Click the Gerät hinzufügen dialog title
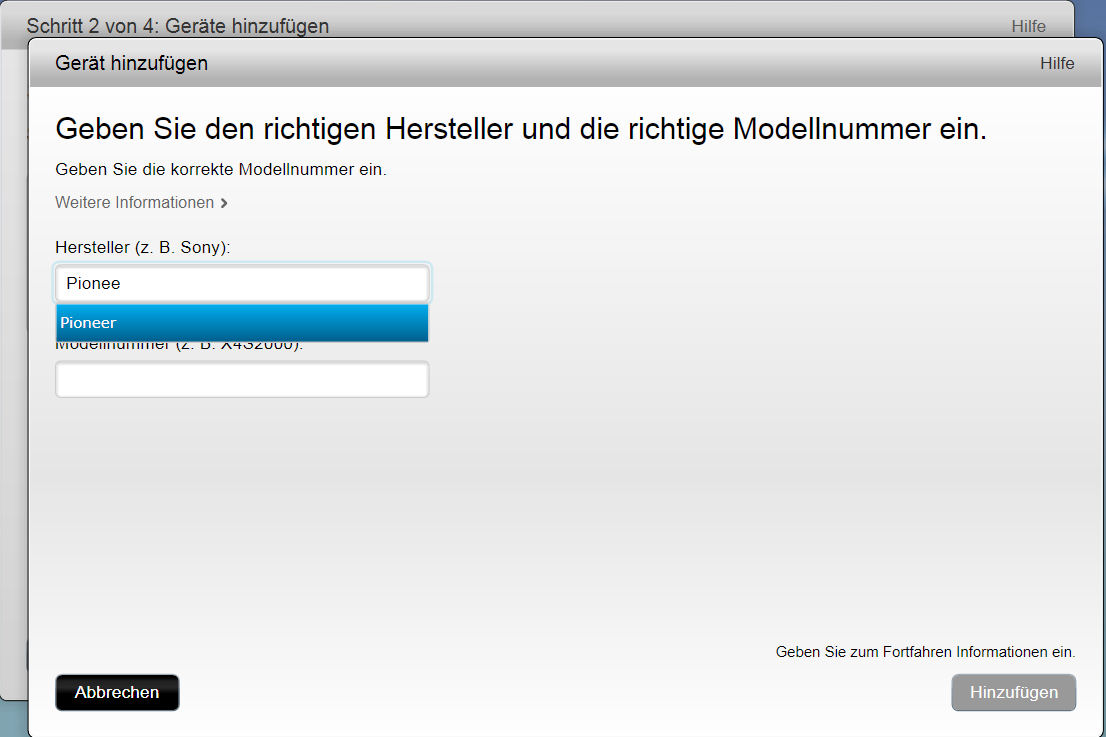 (x=131, y=63)
